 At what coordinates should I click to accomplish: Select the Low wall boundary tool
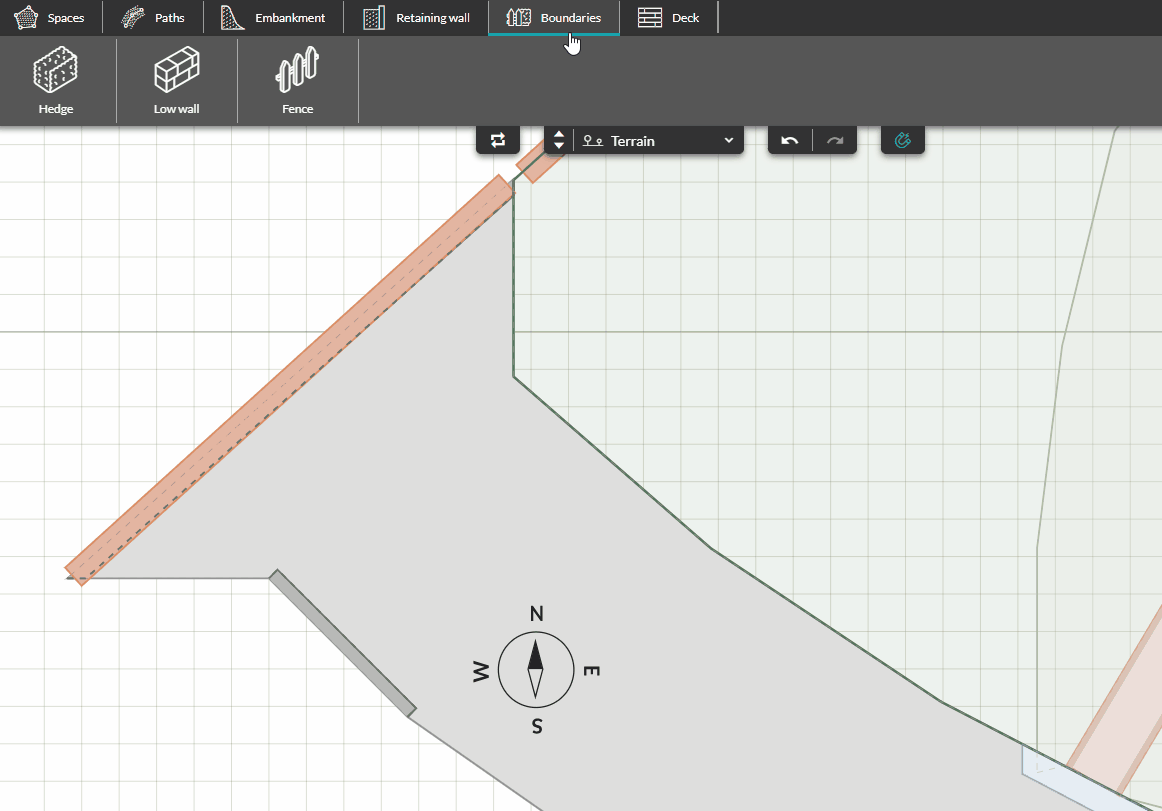[176, 80]
